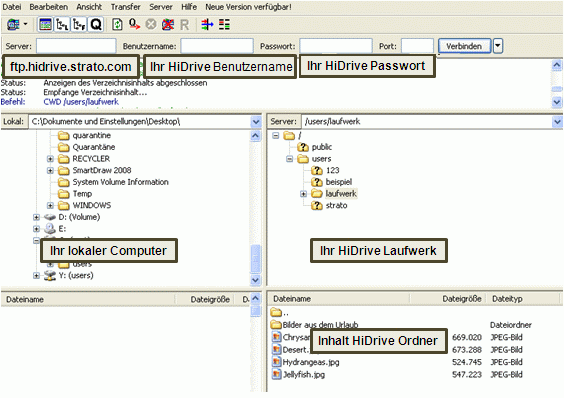
Task: Focus the Passwort input field
Action: (x=336, y=46)
